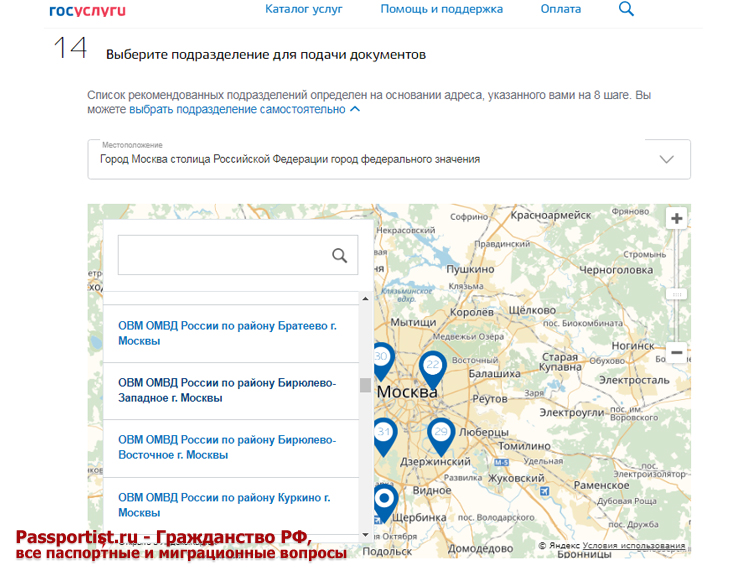Image resolution: width=749 pixels, height=567 pixels.
Task: Open Яндекс Условия использования link
Action: 634,545
